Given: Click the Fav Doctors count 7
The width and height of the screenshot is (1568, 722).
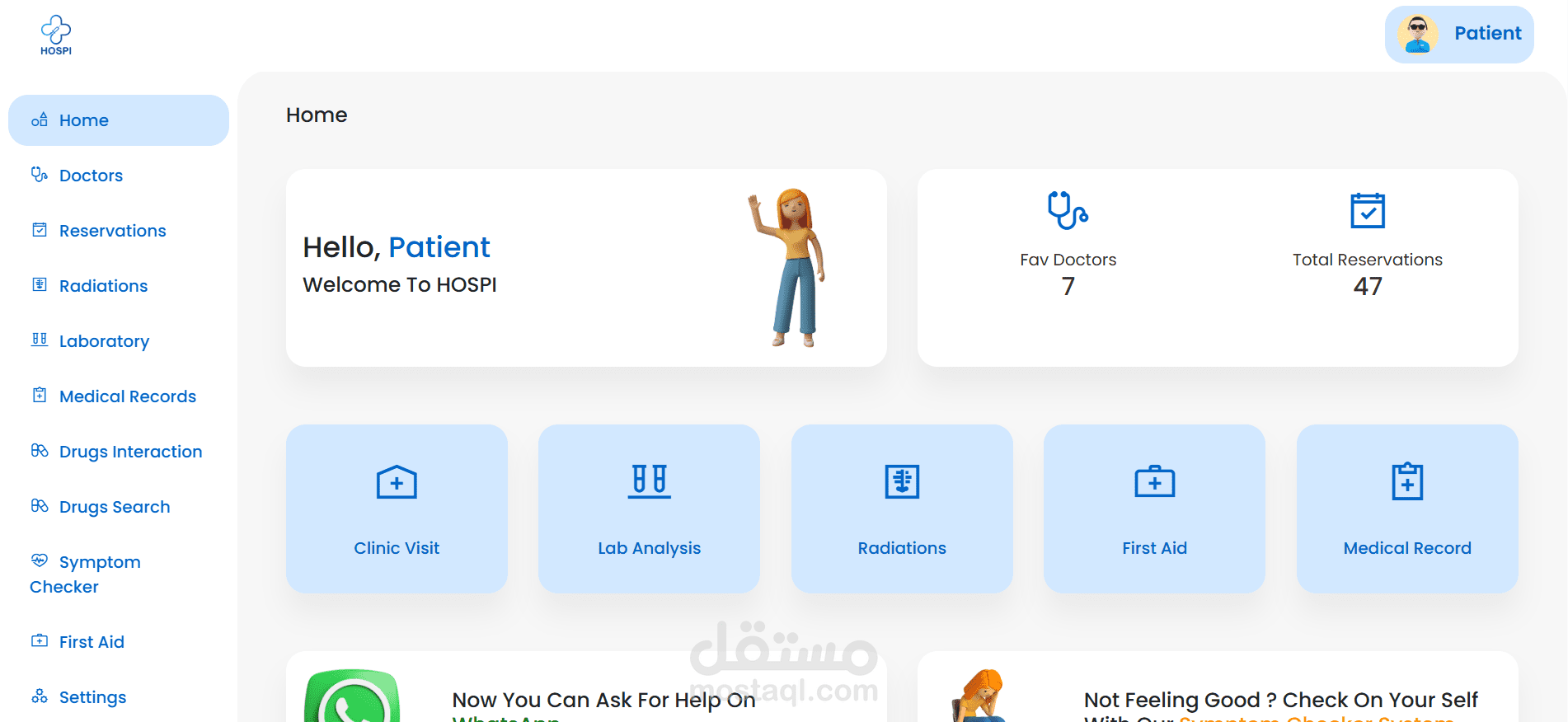Looking at the screenshot, I should (x=1068, y=286).
